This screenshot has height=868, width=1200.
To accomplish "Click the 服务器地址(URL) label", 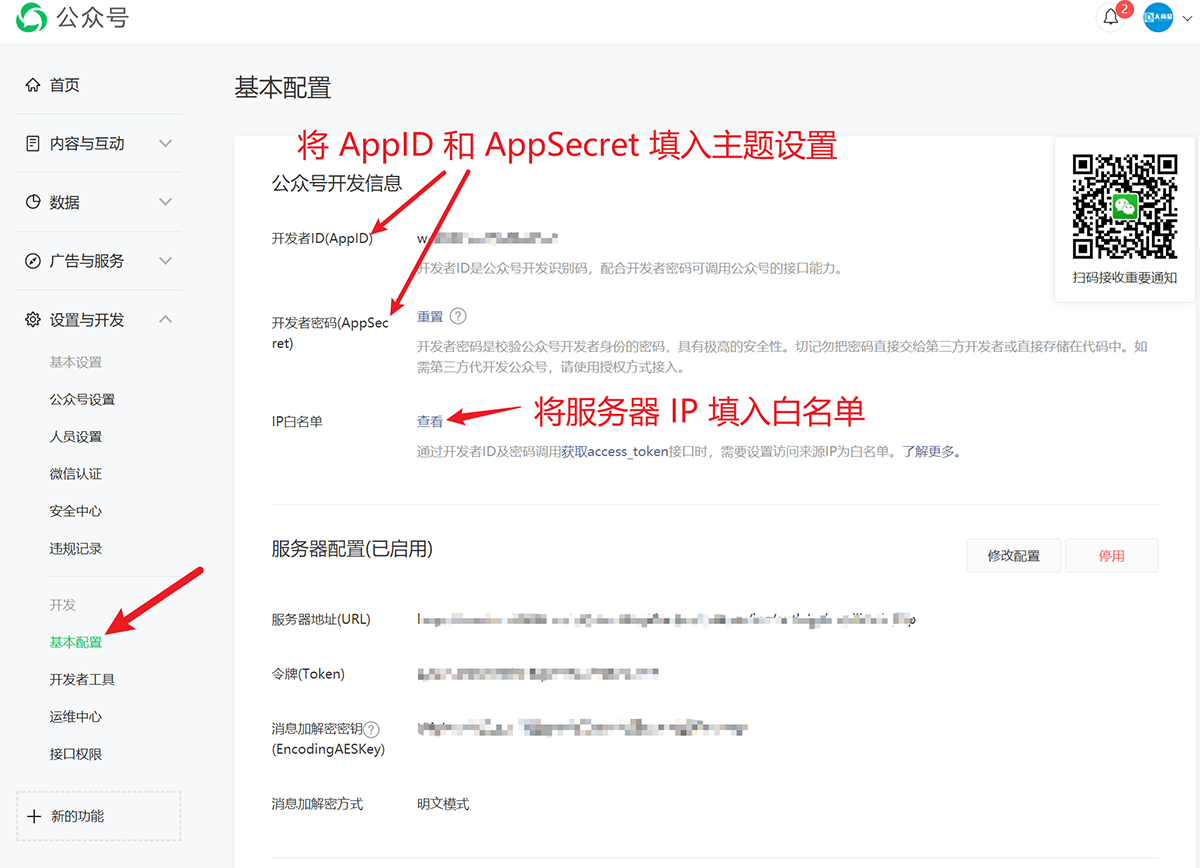I will pos(321,619).
